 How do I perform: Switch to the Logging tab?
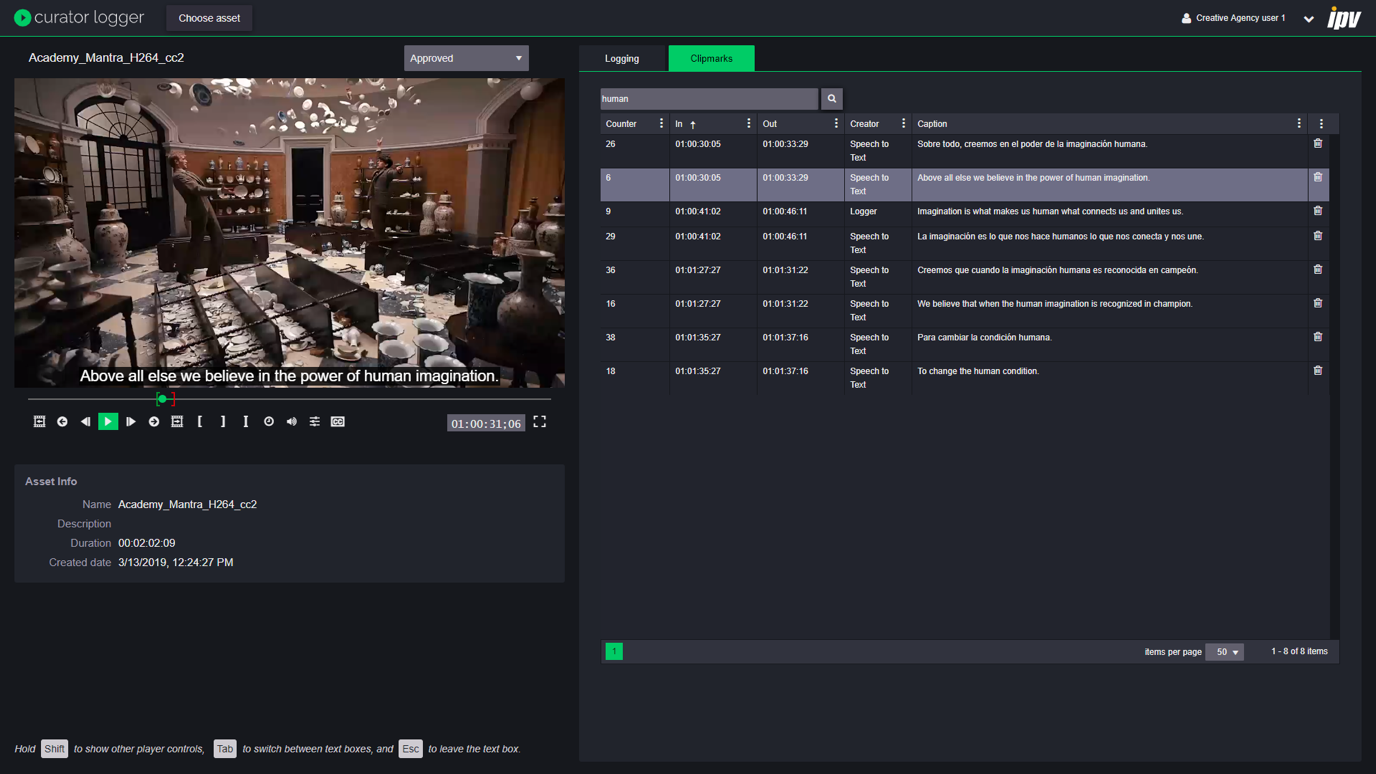[x=622, y=59]
